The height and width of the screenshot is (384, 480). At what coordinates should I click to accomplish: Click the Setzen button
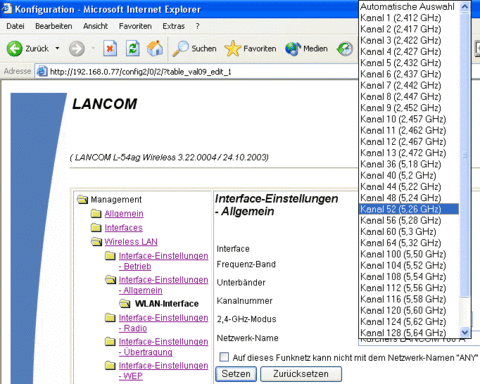tap(236, 374)
